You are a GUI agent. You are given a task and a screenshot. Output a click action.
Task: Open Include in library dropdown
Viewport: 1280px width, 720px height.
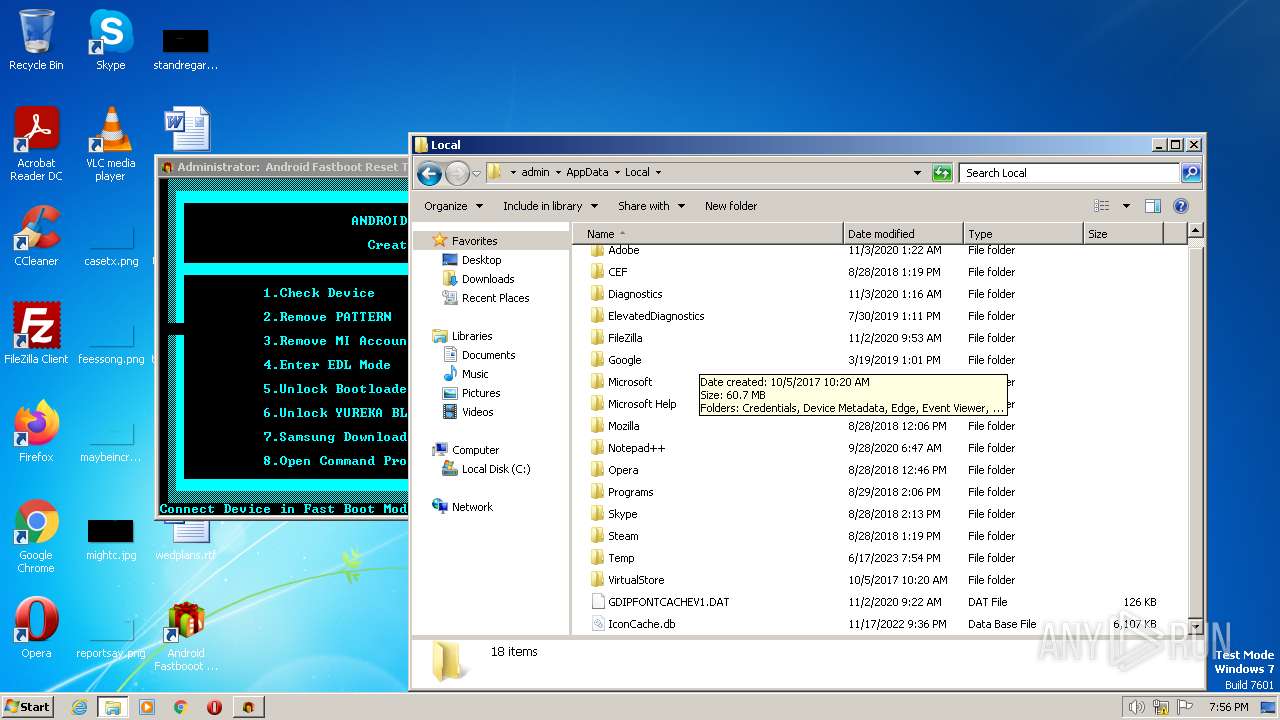550,206
